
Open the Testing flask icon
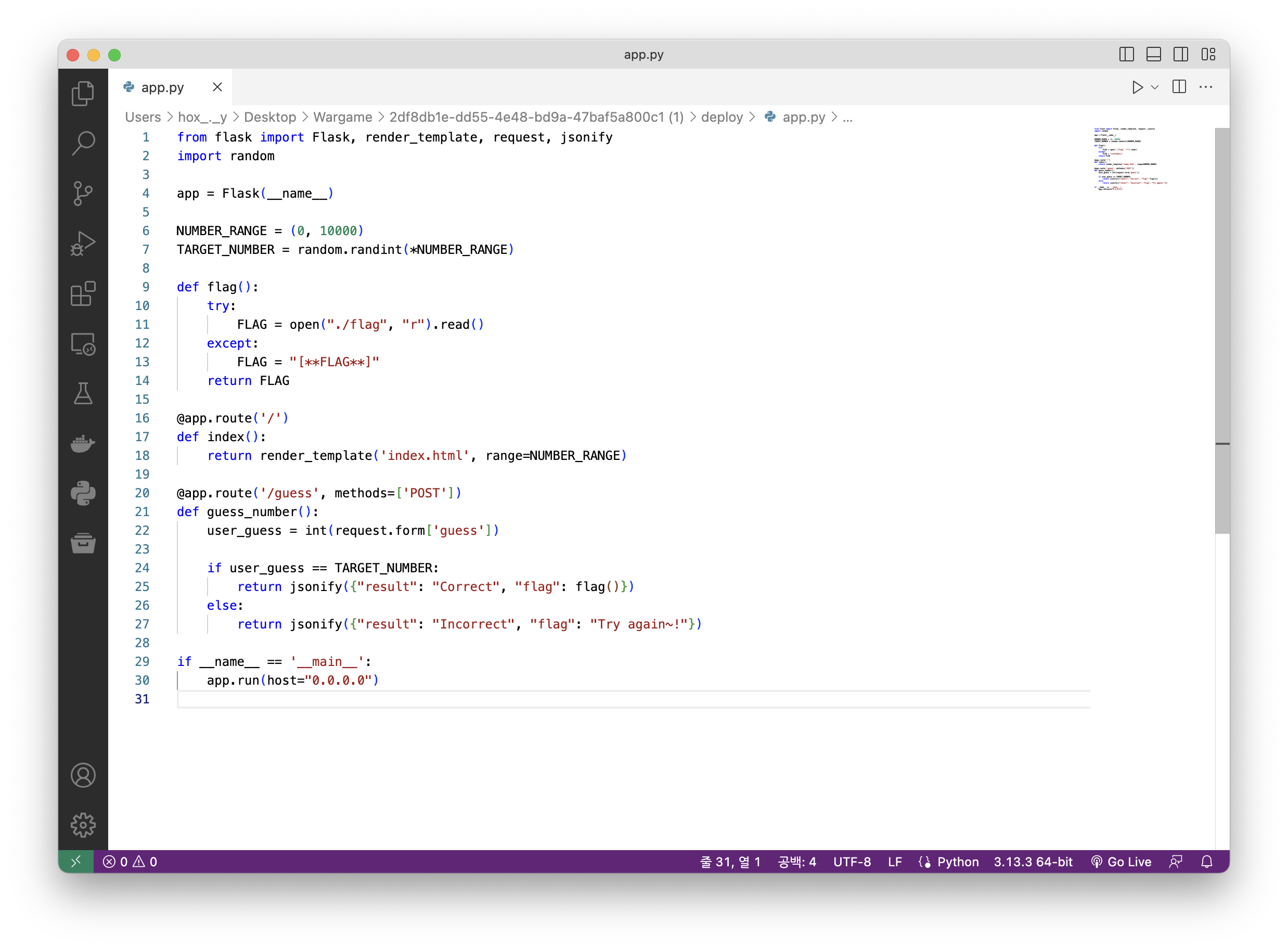click(83, 394)
